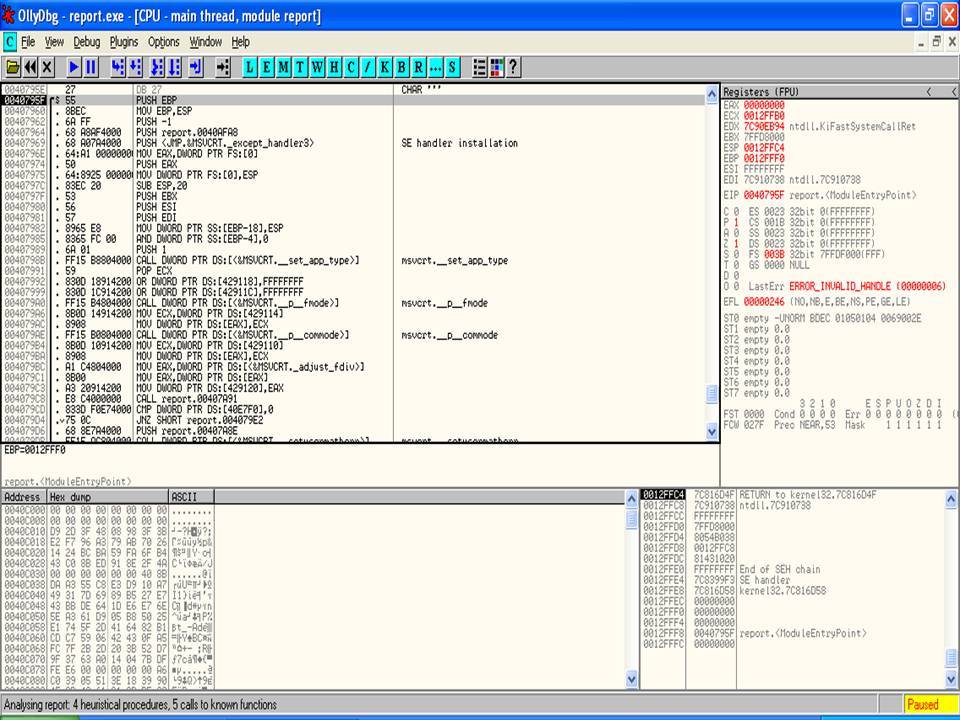Click the ASCII column header
This screenshot has width=960, height=720.
tap(191, 497)
